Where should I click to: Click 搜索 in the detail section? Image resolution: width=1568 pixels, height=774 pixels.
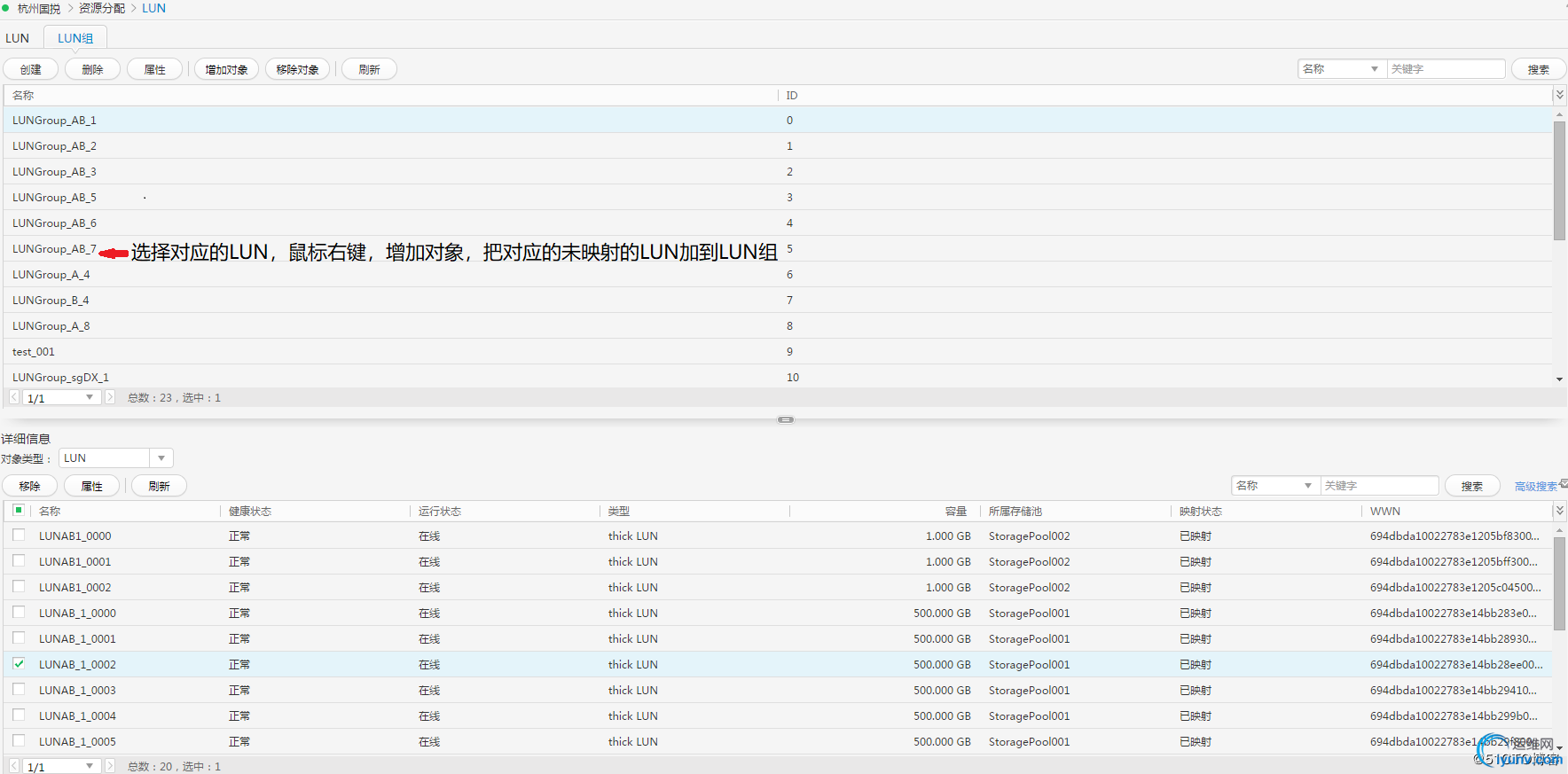click(x=1472, y=486)
